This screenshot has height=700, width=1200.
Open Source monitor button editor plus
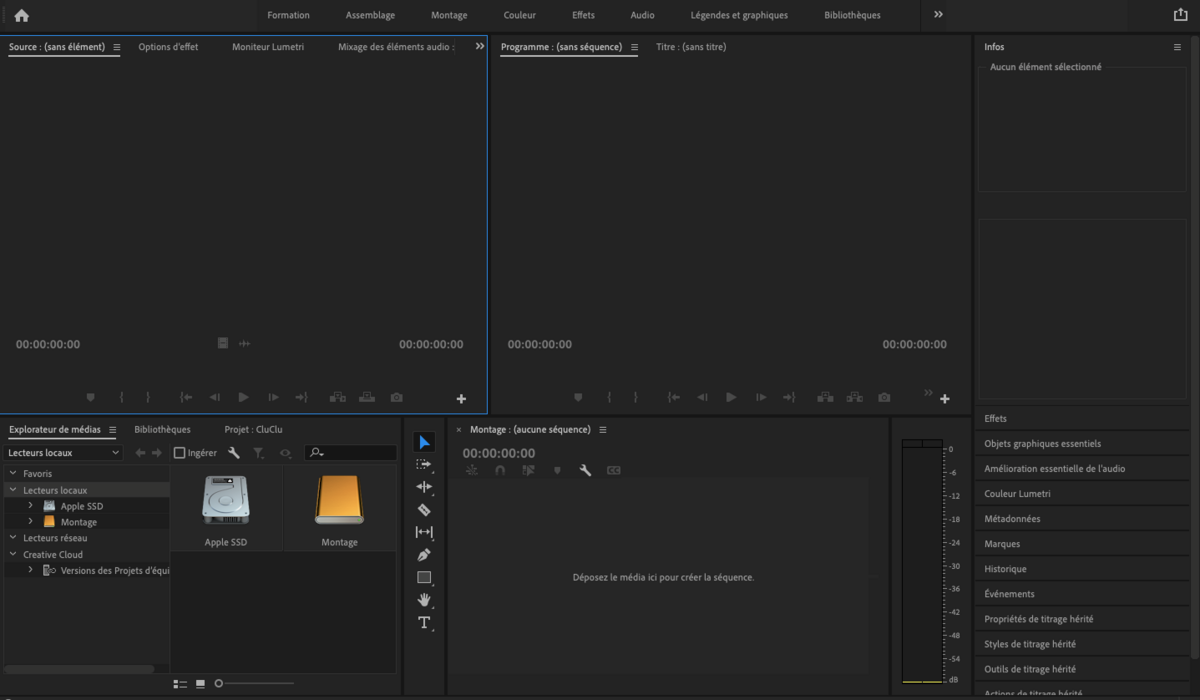coord(461,399)
